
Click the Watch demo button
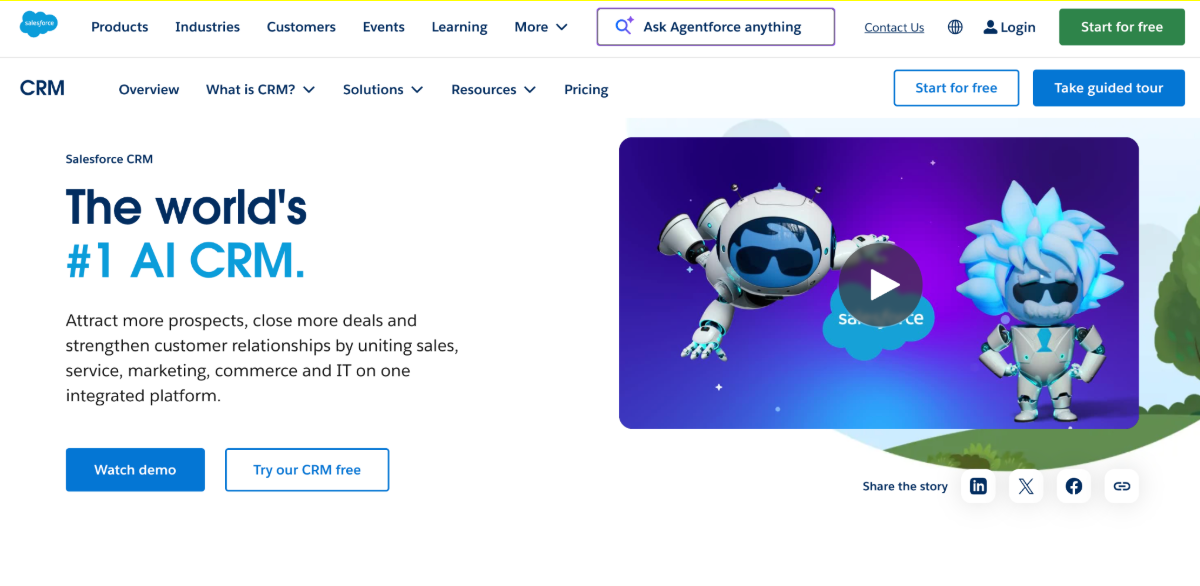click(x=135, y=470)
